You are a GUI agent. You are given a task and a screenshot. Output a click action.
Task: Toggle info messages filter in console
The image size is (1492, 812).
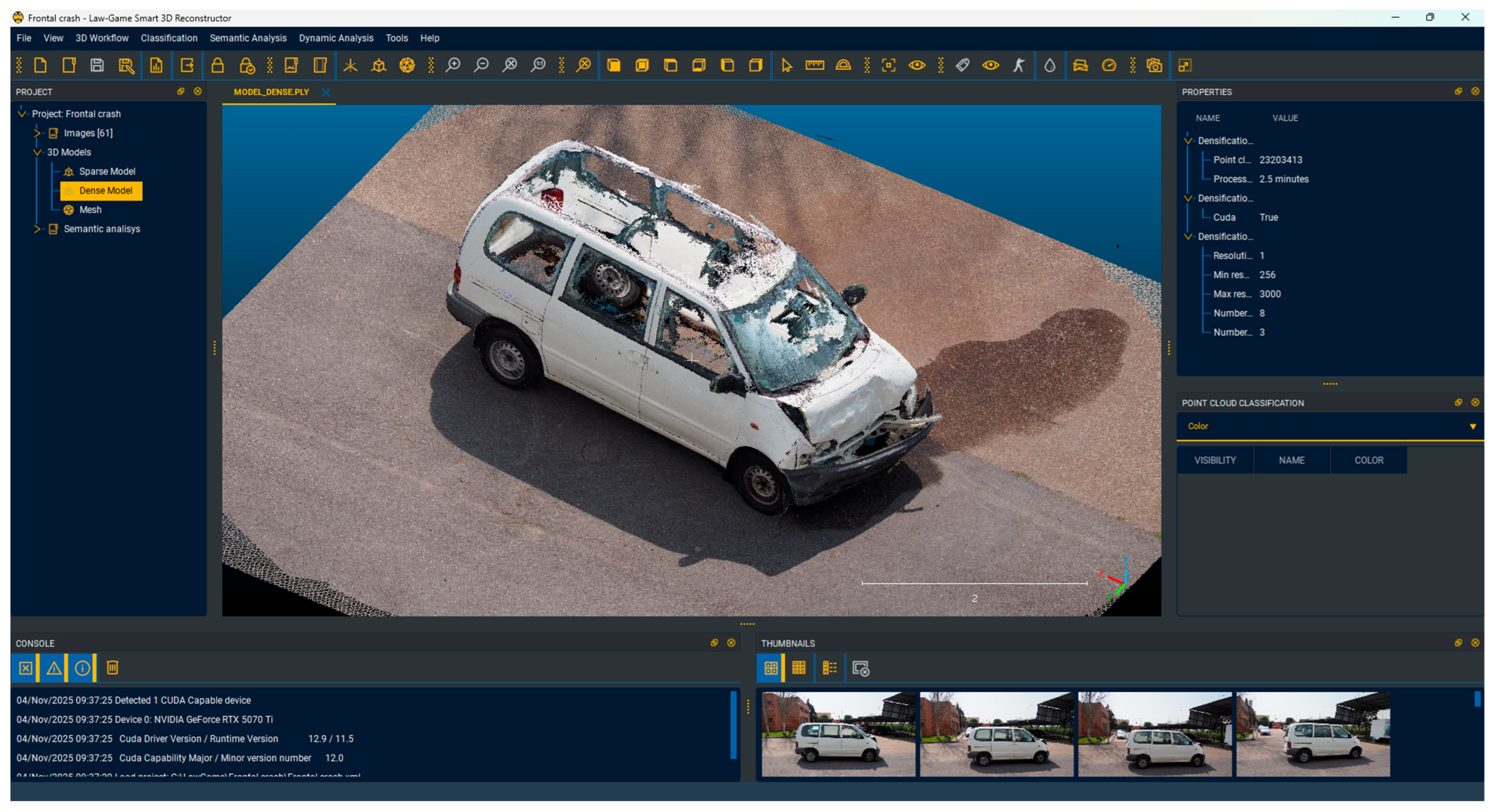point(82,668)
